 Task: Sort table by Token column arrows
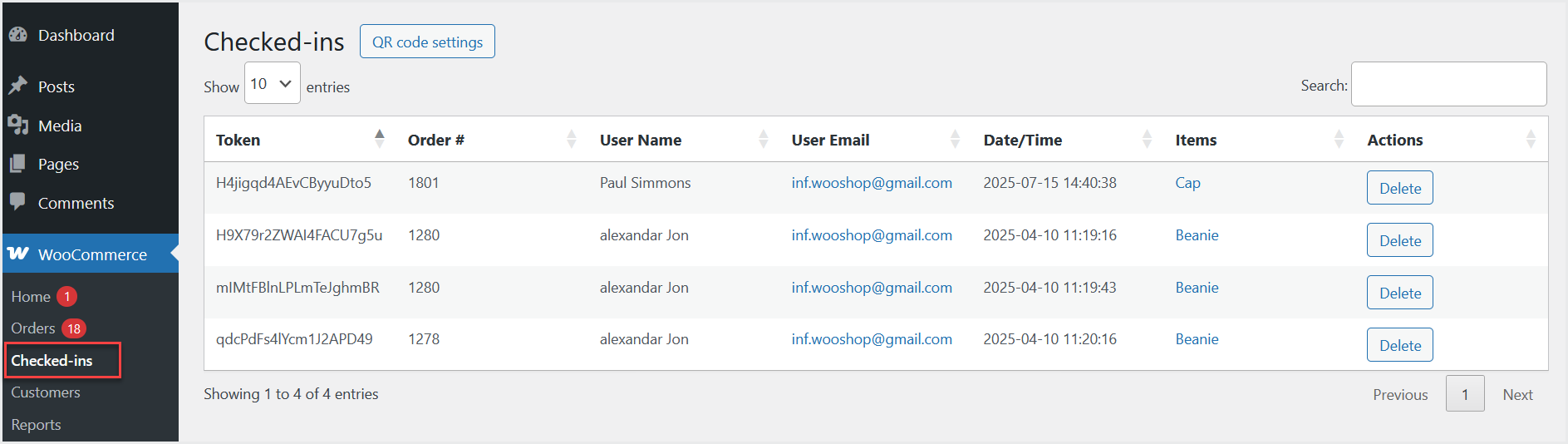tap(380, 139)
